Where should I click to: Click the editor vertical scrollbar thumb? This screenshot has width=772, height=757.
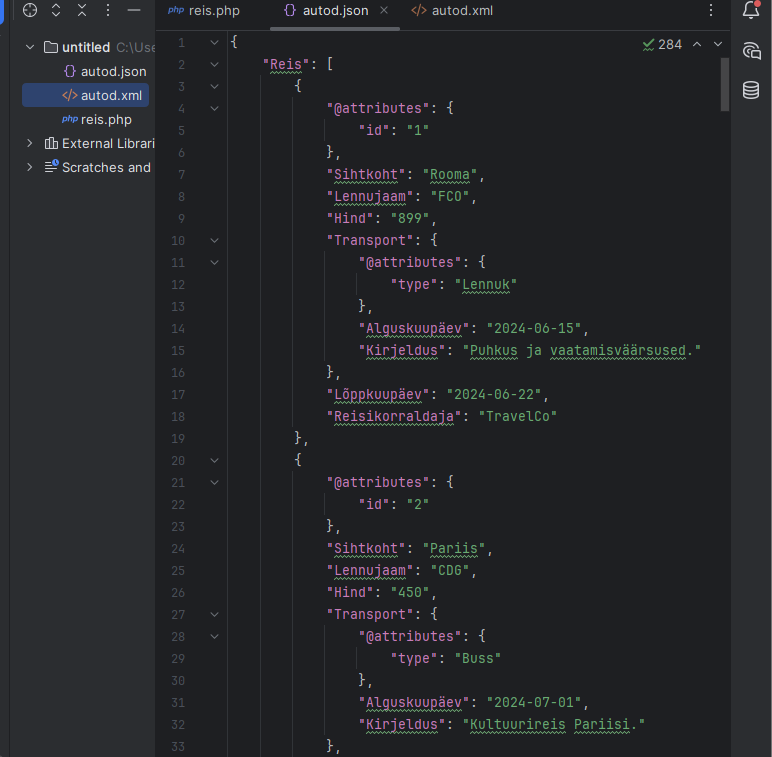pyautogui.click(x=725, y=85)
